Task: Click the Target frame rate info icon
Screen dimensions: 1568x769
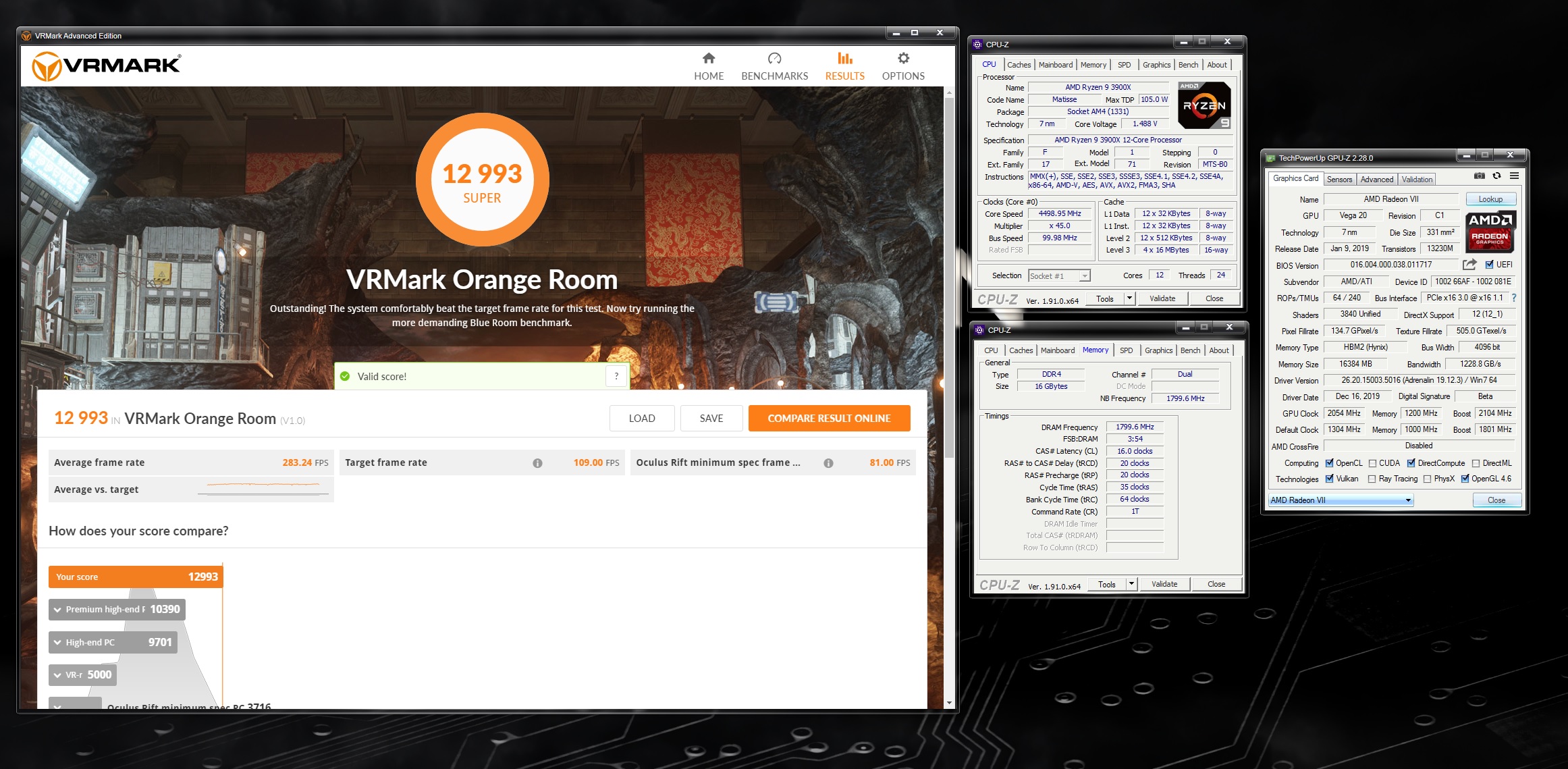Action: pyautogui.click(x=537, y=463)
